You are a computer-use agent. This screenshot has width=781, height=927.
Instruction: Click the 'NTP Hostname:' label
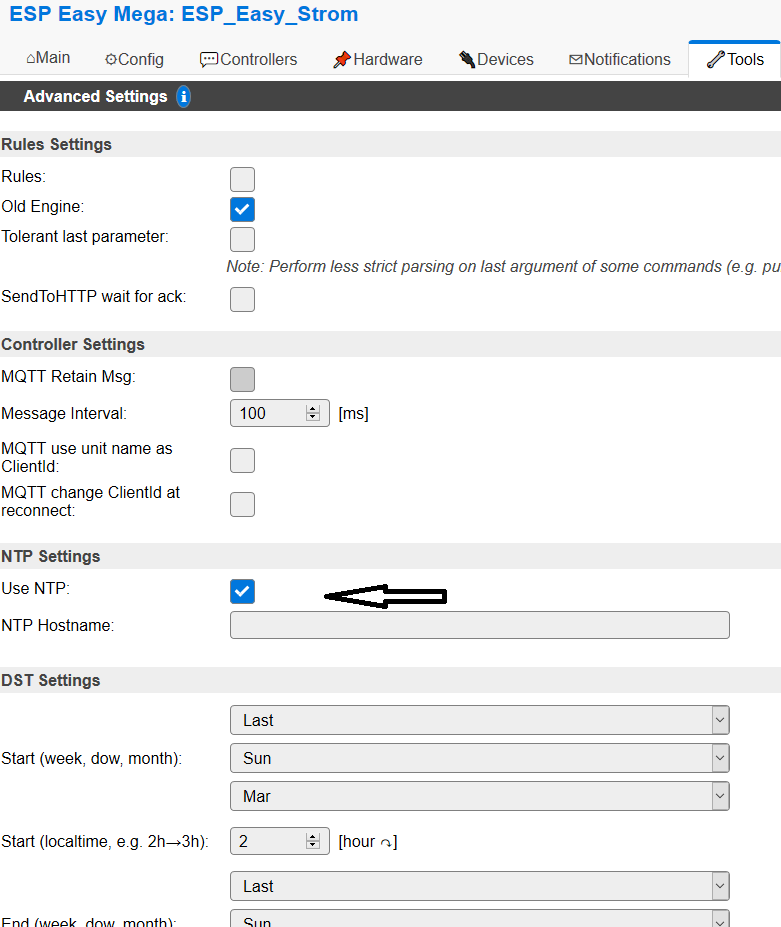coord(57,625)
